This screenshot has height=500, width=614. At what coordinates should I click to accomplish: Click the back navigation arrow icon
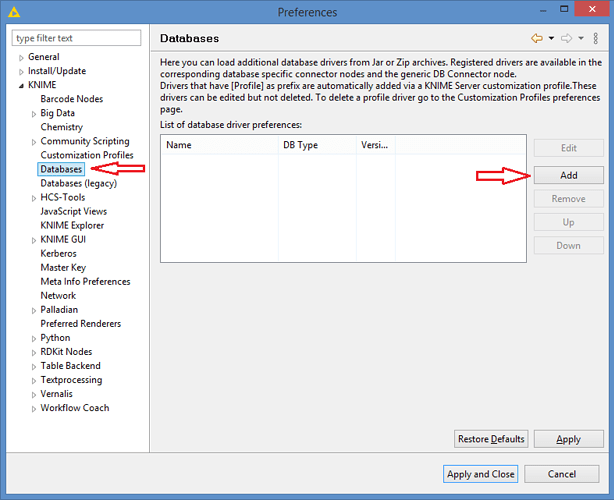pyautogui.click(x=537, y=38)
